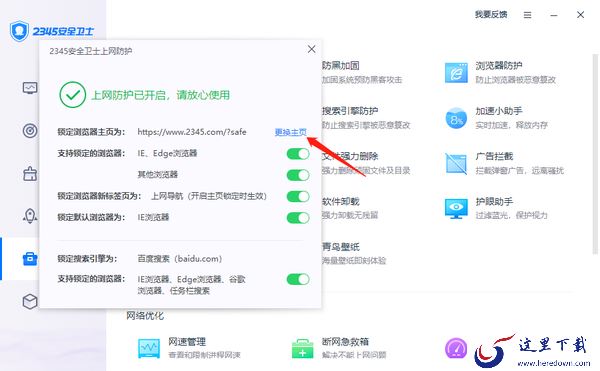Viewport: 600px width, 371px height.
Task: Click 更换主页 link
Action: 290,132
